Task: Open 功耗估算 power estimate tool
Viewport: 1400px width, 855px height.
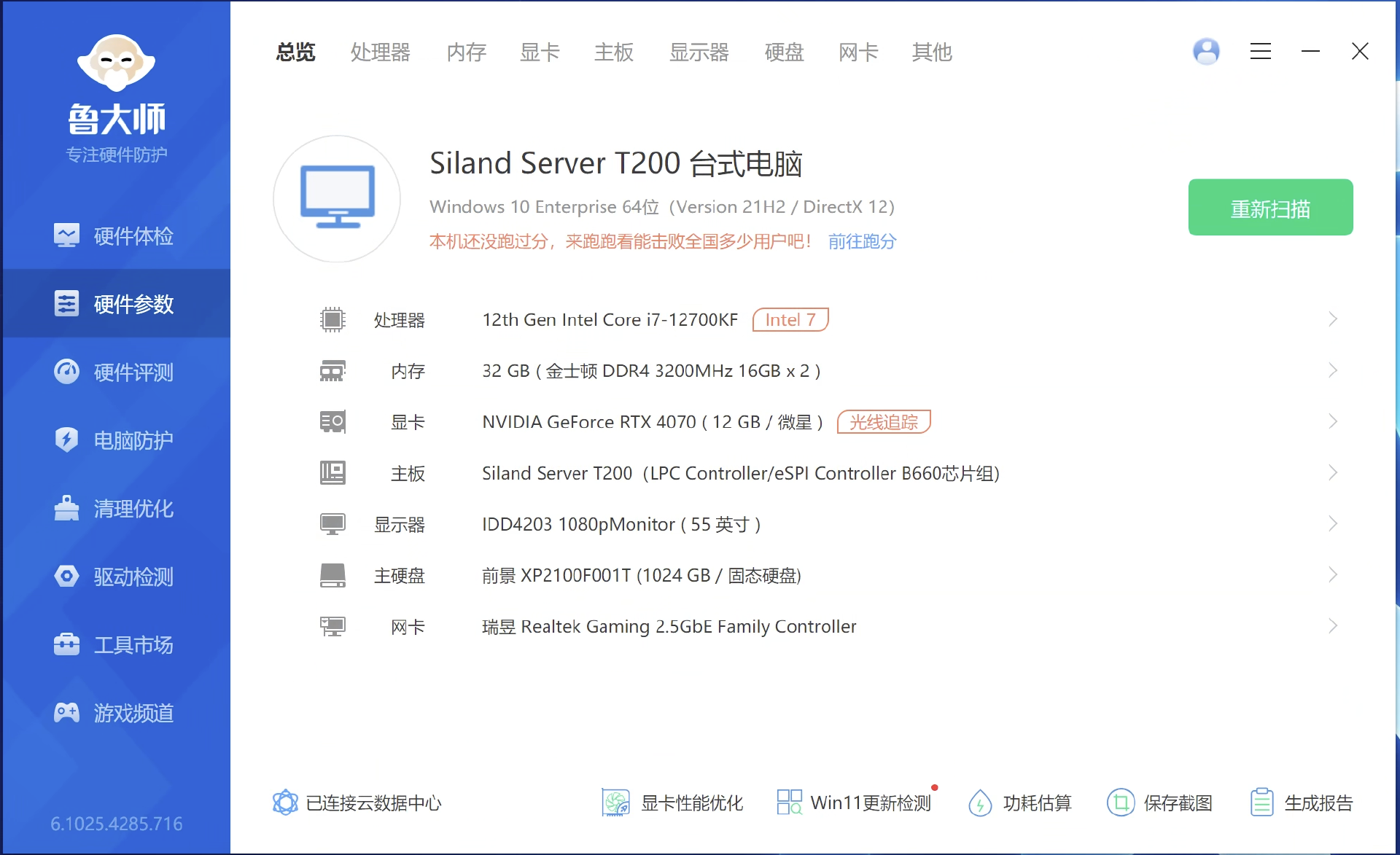Action: pyautogui.click(x=1019, y=803)
